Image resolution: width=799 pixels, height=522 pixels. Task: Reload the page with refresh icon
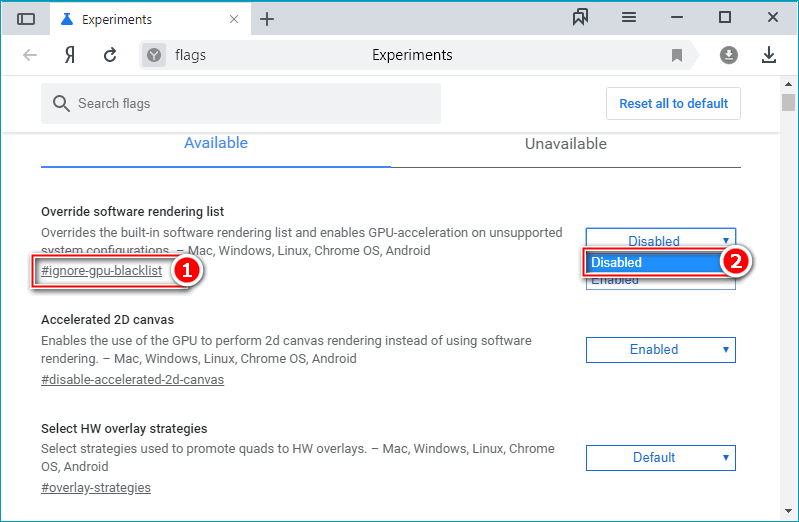tap(110, 55)
